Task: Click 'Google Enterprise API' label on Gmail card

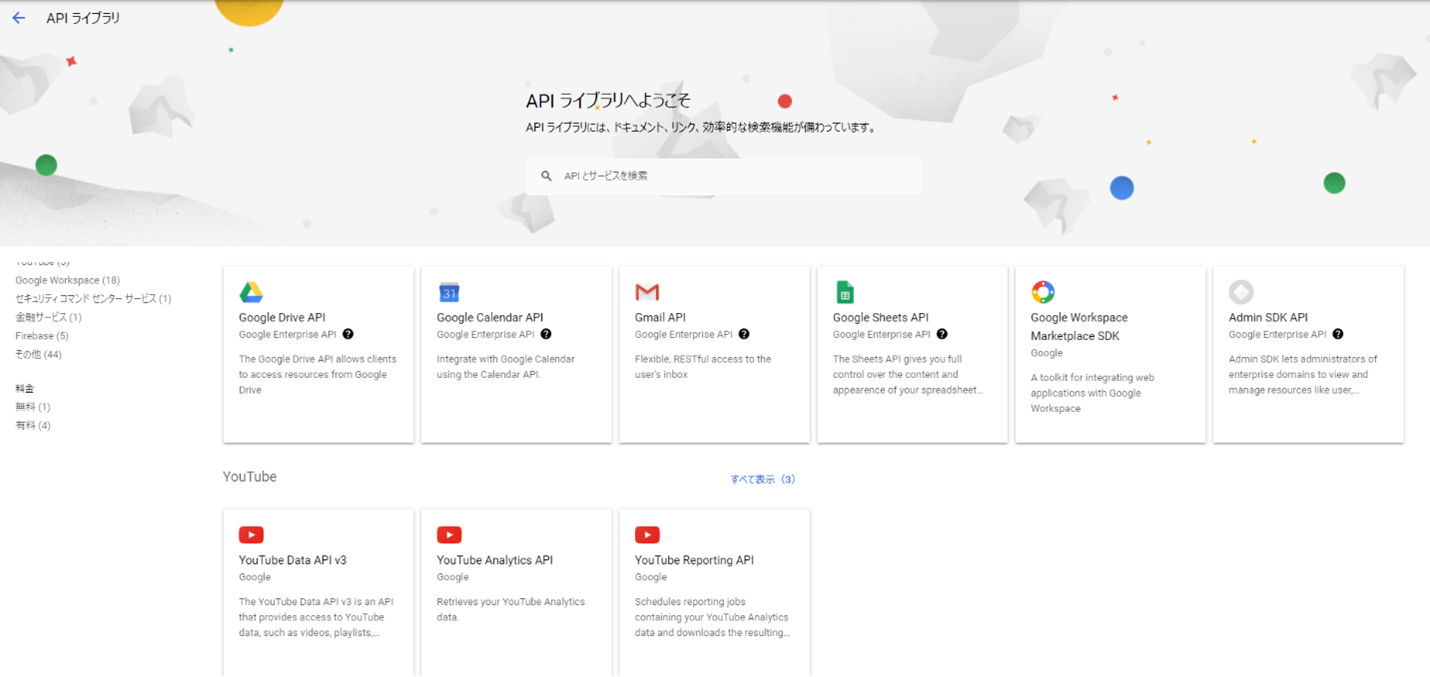Action: pos(684,335)
